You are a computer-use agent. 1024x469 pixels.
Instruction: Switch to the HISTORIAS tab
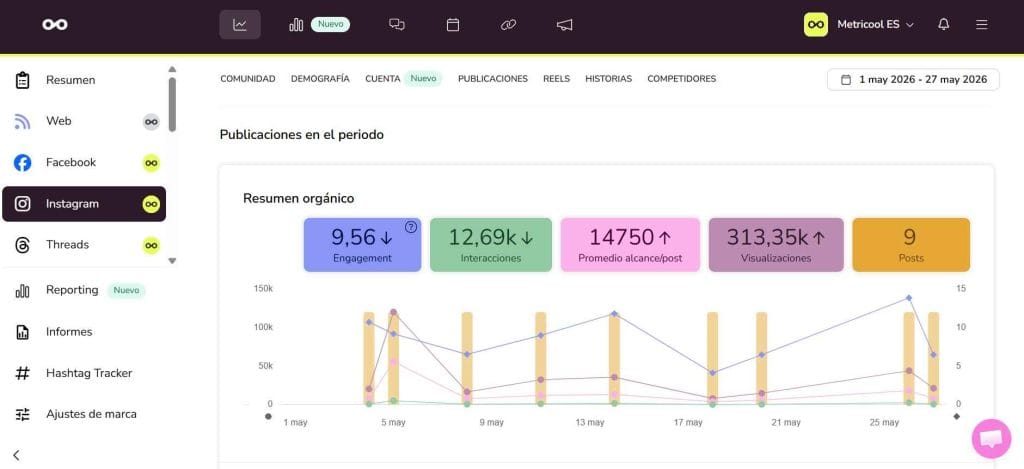point(609,78)
